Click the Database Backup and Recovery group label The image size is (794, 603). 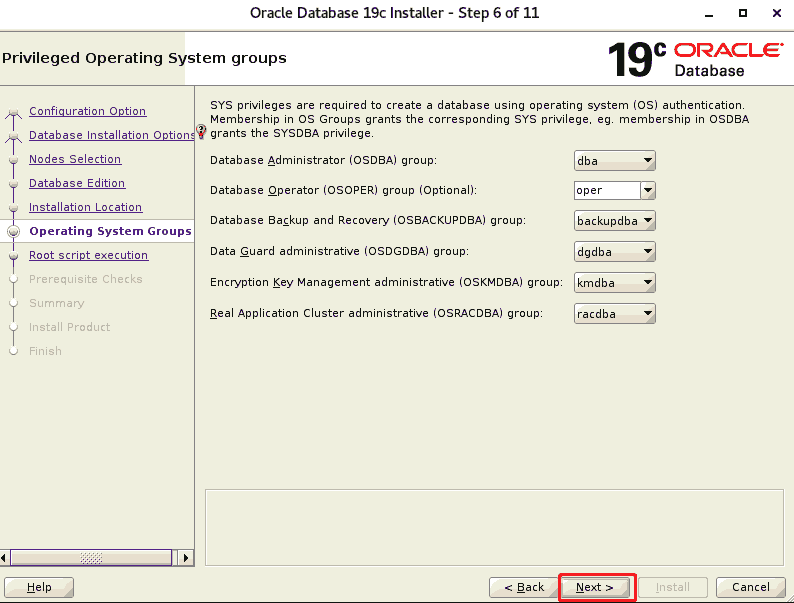(368, 220)
